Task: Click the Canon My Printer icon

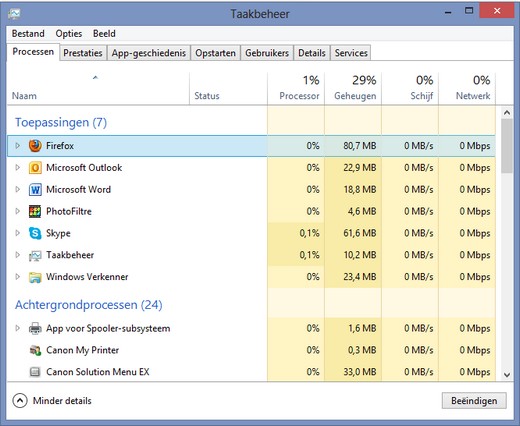Action: click(x=35, y=350)
